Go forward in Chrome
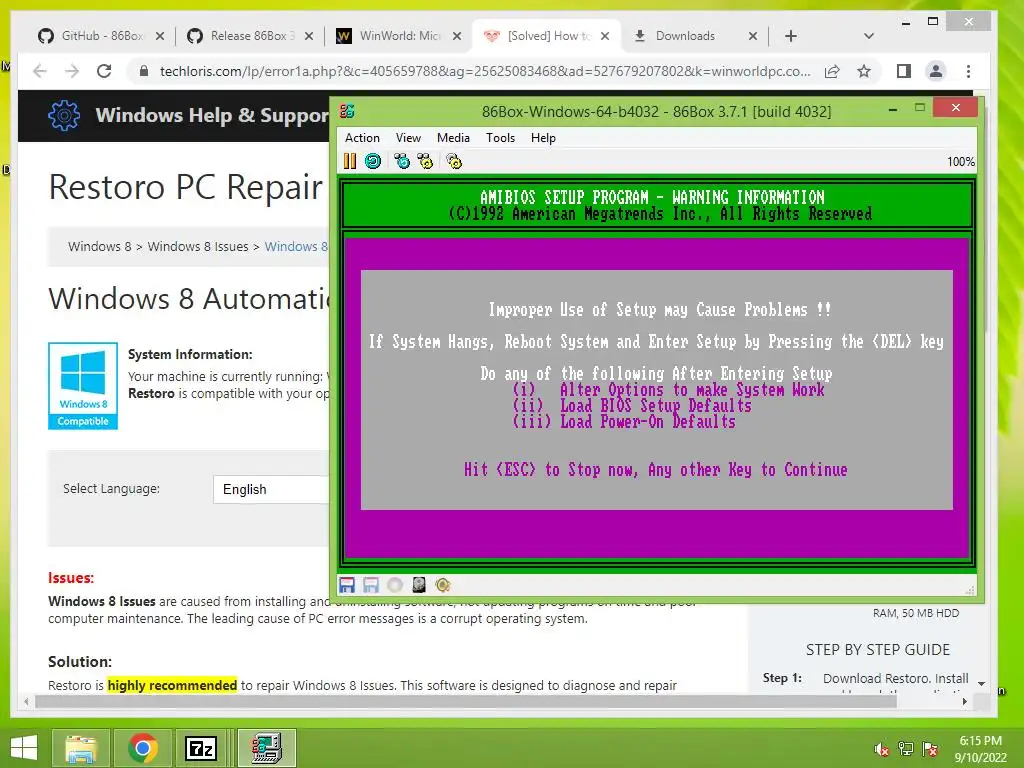1024x768 pixels. pos(72,71)
